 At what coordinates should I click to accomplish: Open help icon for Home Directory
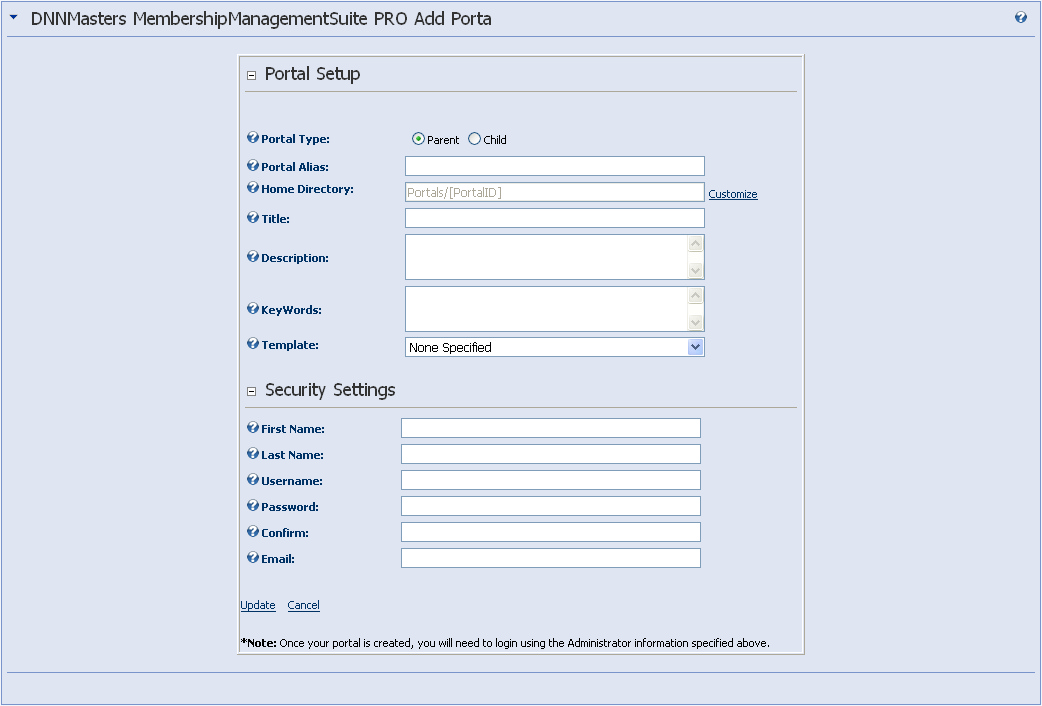tap(252, 188)
